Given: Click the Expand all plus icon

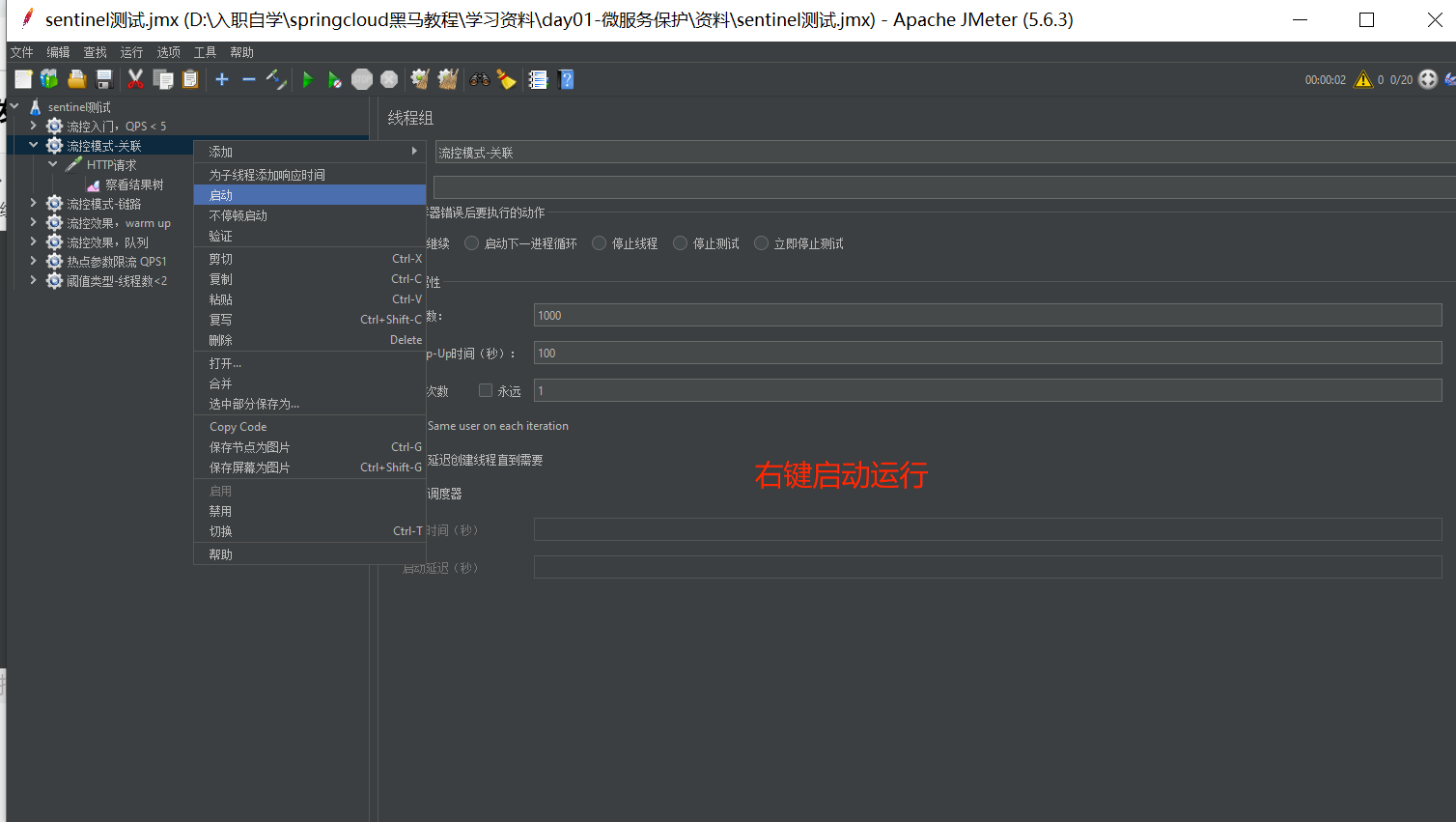Looking at the screenshot, I should tap(222, 79).
